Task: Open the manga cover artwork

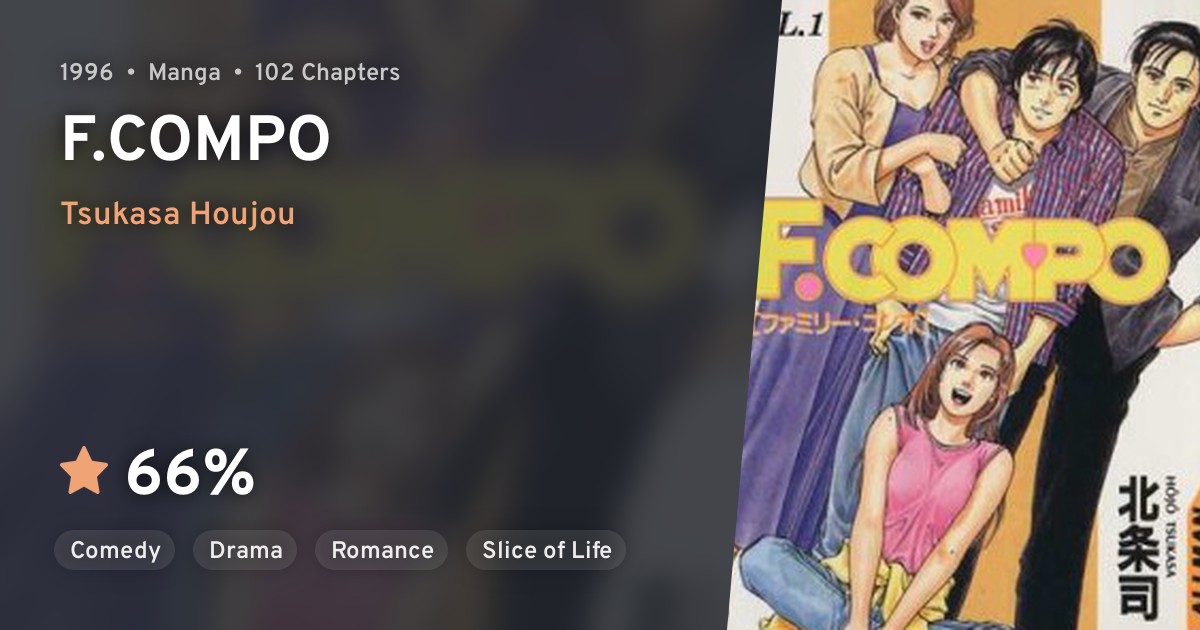Action: [x=963, y=315]
